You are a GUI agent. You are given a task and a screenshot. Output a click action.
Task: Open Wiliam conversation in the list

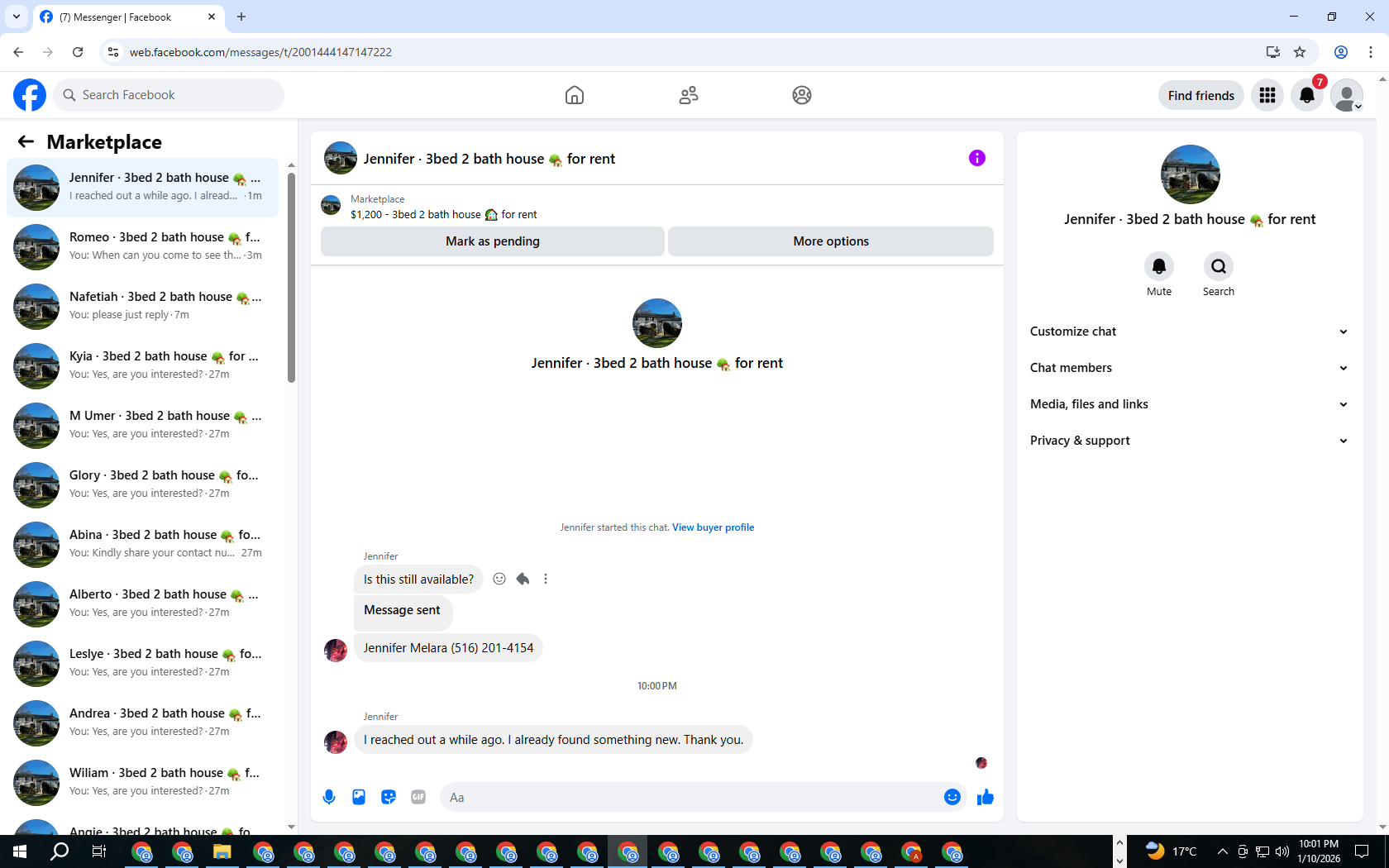click(x=143, y=782)
